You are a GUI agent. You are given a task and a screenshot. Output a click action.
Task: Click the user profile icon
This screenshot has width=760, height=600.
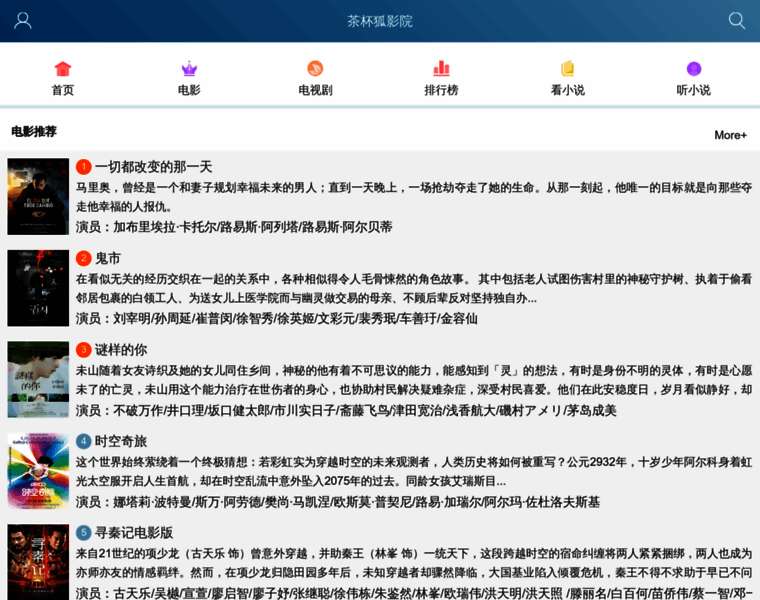click(23, 21)
